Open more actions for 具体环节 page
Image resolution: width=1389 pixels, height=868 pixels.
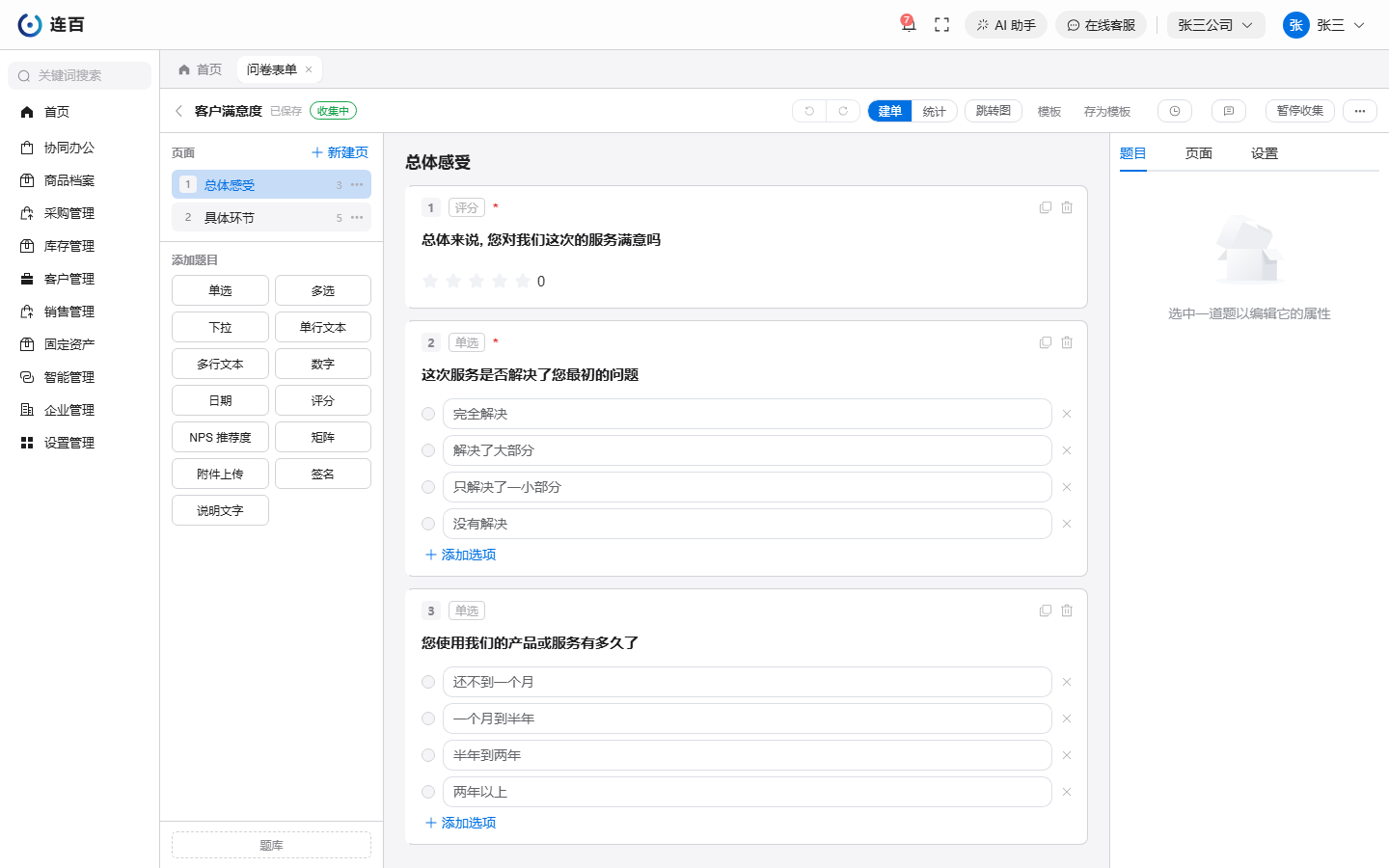click(357, 217)
